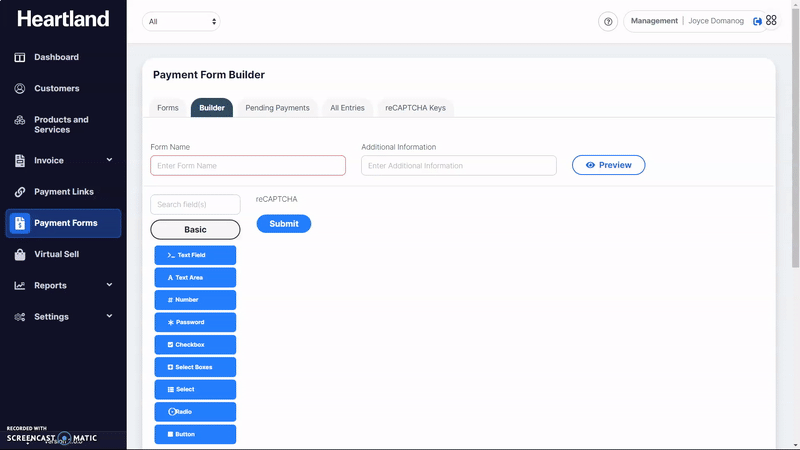The width and height of the screenshot is (800, 450).
Task: Open the help question mark icon
Action: [608, 21]
